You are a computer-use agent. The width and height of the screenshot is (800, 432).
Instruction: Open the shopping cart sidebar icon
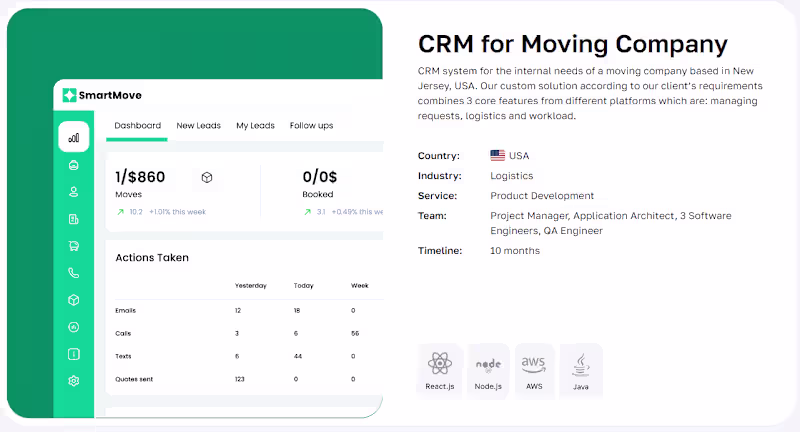(73, 246)
